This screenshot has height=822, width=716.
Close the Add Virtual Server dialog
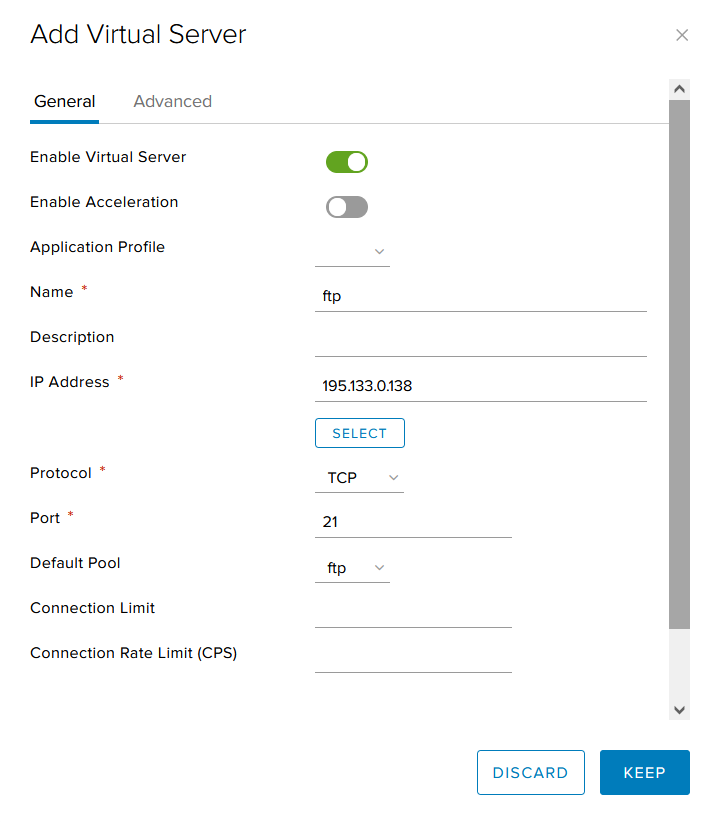pyautogui.click(x=681, y=35)
